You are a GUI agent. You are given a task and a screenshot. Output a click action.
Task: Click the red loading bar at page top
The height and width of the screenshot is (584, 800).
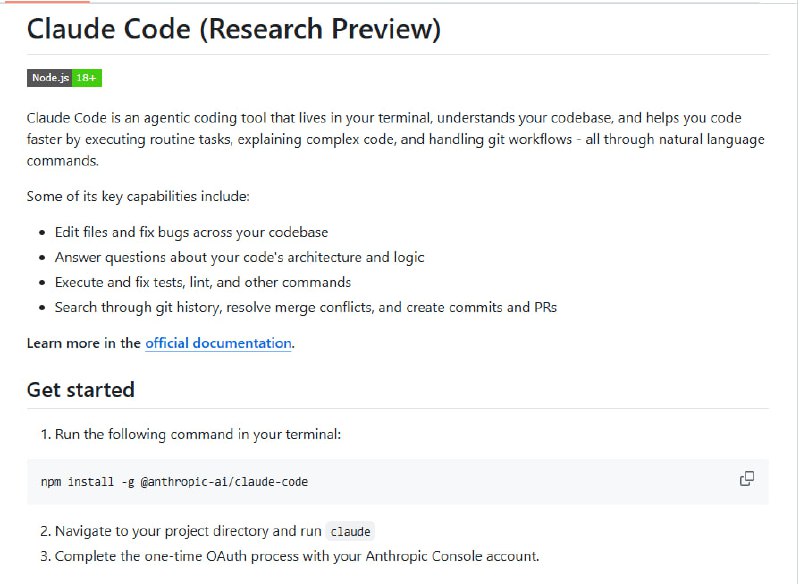coord(45,2)
